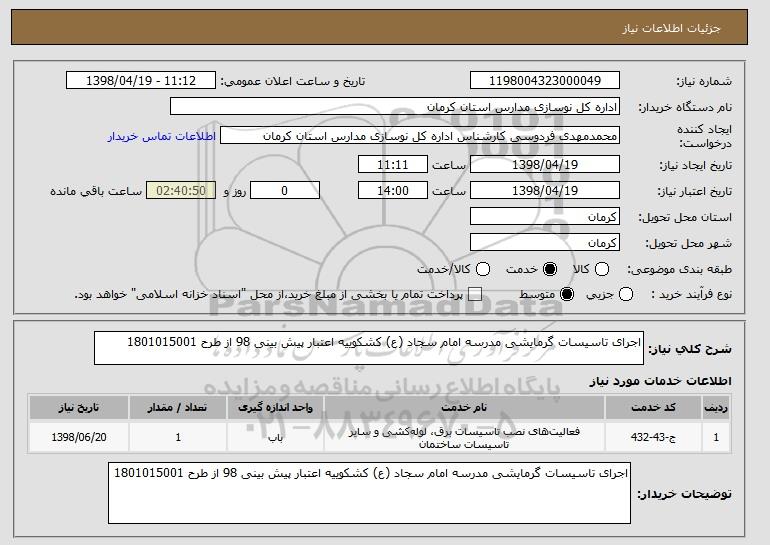Click the شرح کلی نیاز text box
The image size is (770, 545).
tap(369, 348)
